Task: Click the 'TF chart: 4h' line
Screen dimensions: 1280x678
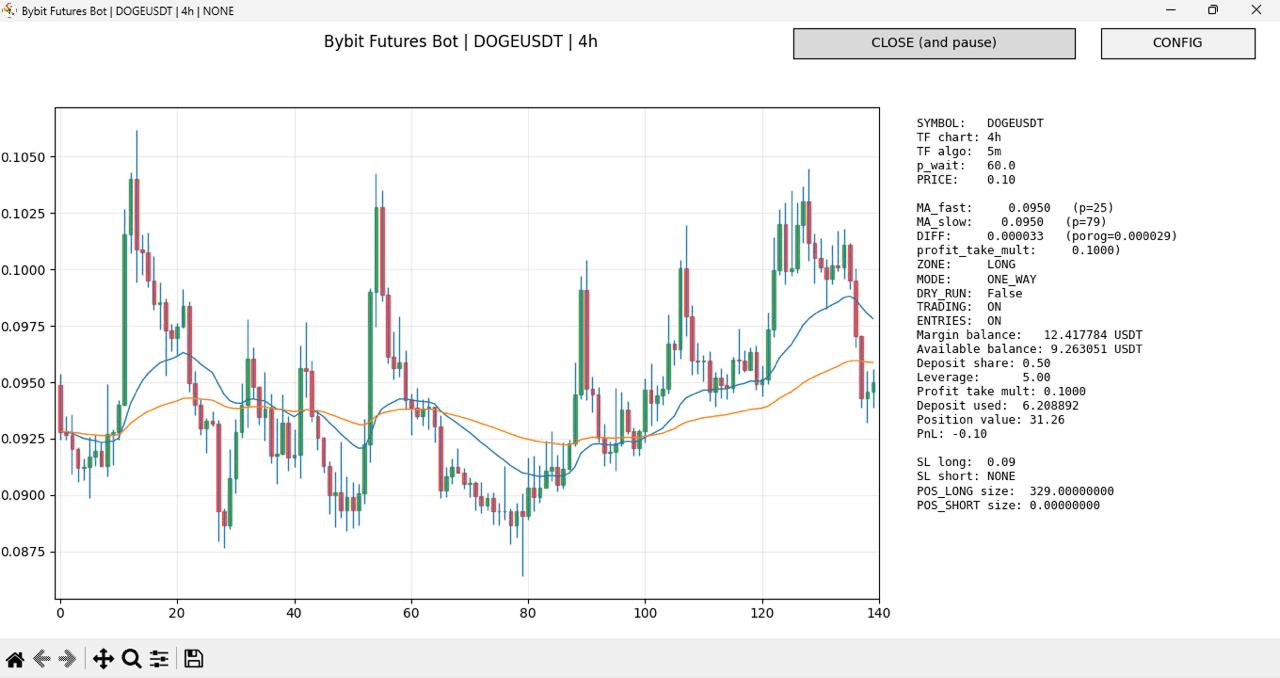Action: click(959, 137)
